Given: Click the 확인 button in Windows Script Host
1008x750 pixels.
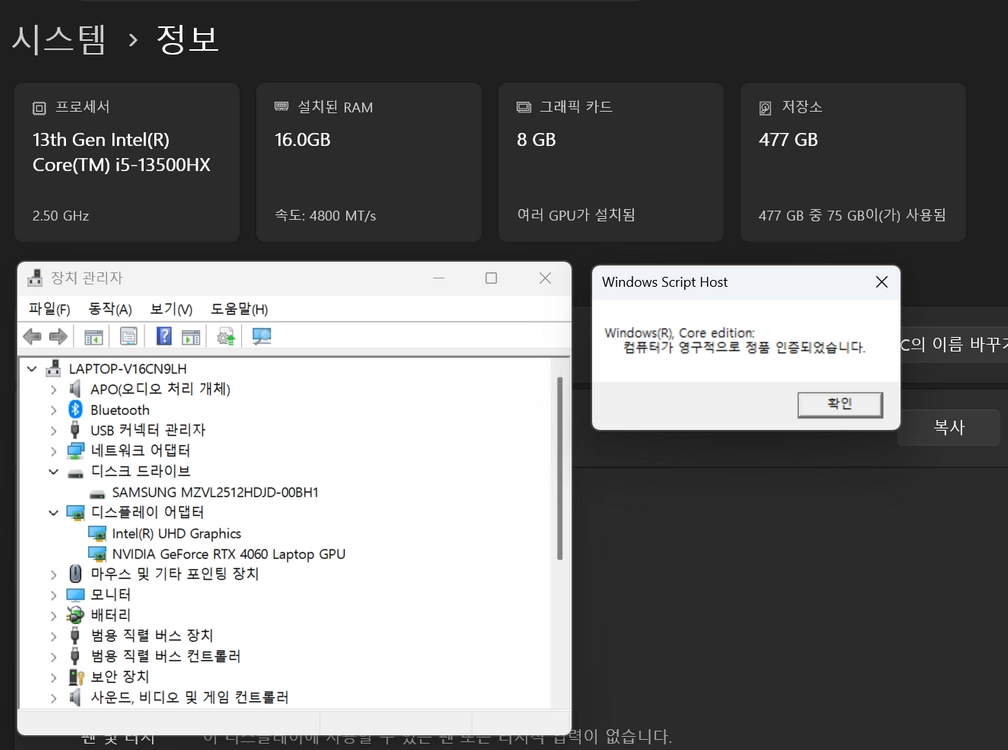Looking at the screenshot, I should coord(840,404).
